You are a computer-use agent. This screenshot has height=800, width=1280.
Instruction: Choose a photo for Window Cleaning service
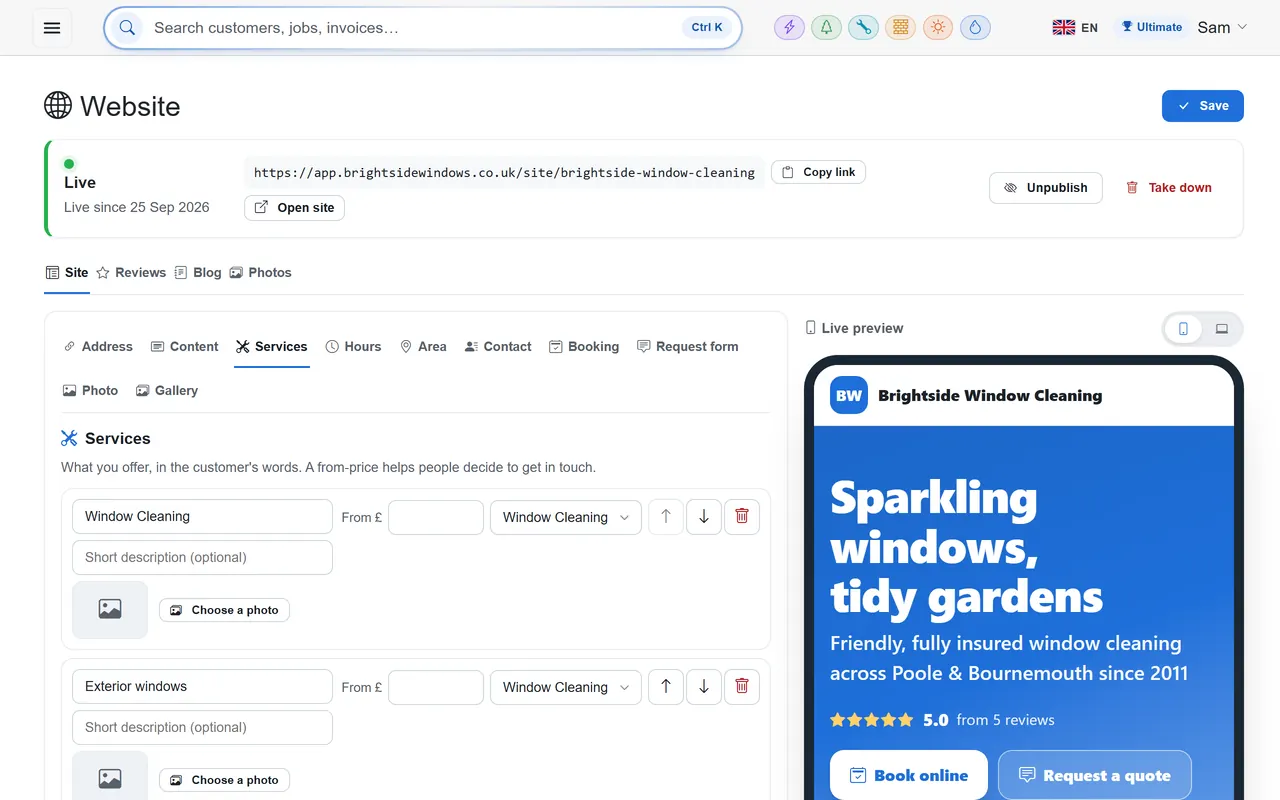coord(224,610)
